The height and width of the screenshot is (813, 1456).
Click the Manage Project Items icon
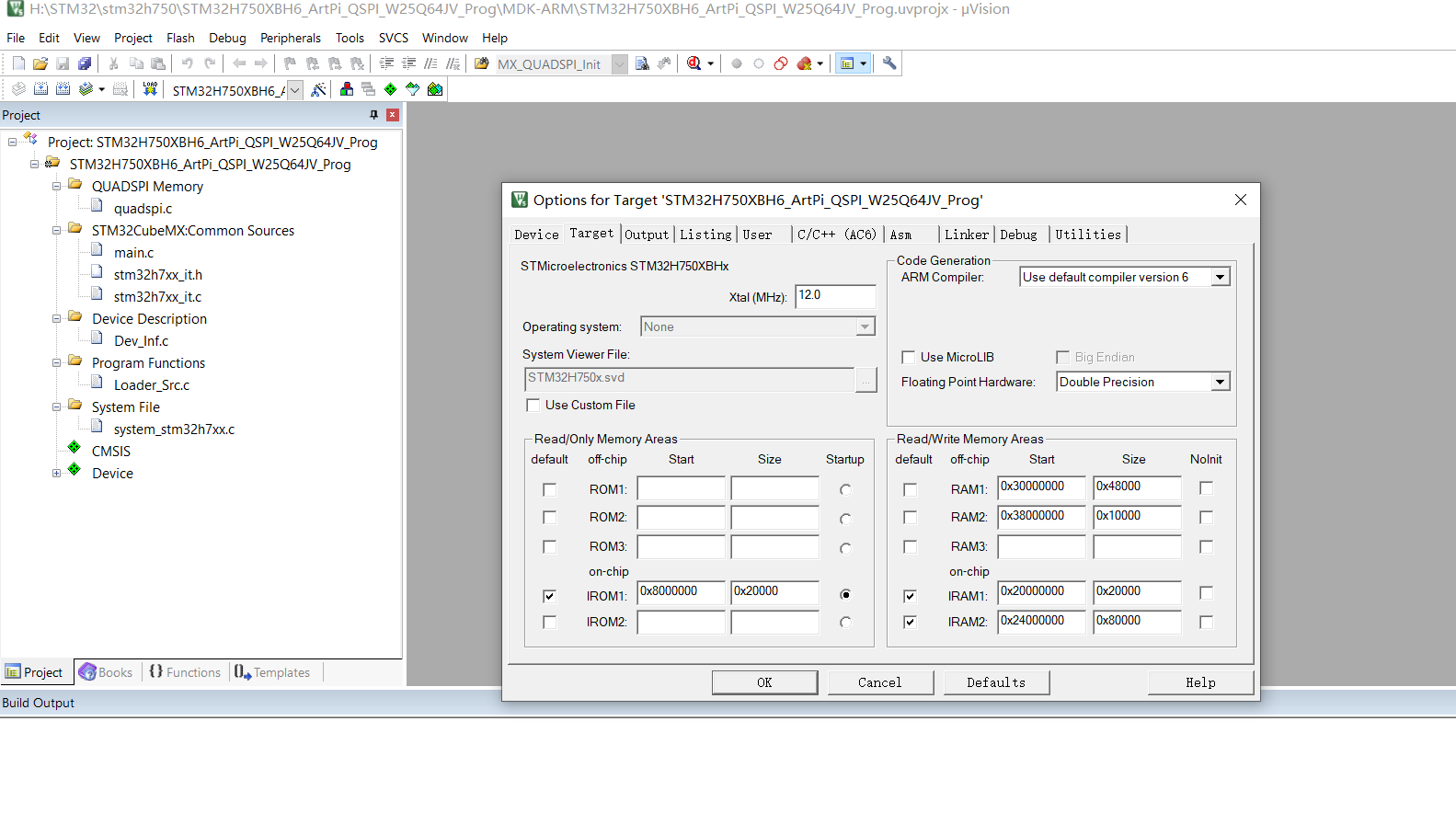[347, 89]
